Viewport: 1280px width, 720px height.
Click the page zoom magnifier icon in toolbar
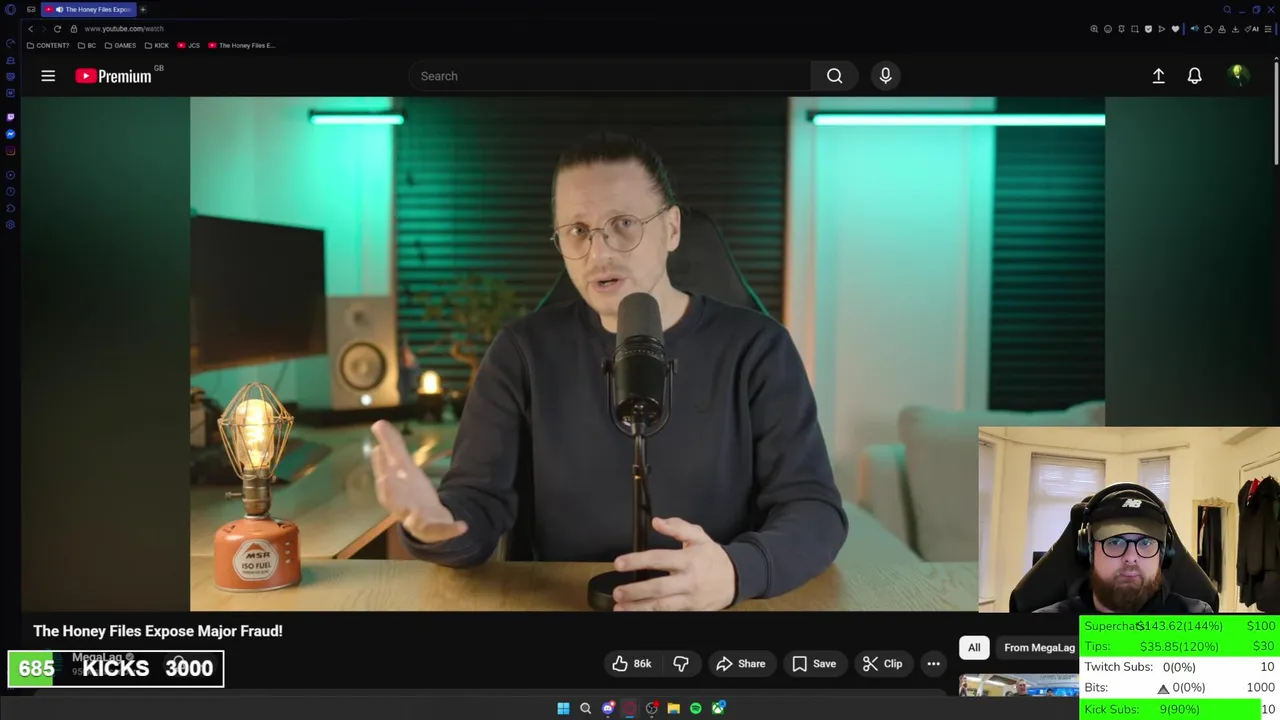(1094, 29)
